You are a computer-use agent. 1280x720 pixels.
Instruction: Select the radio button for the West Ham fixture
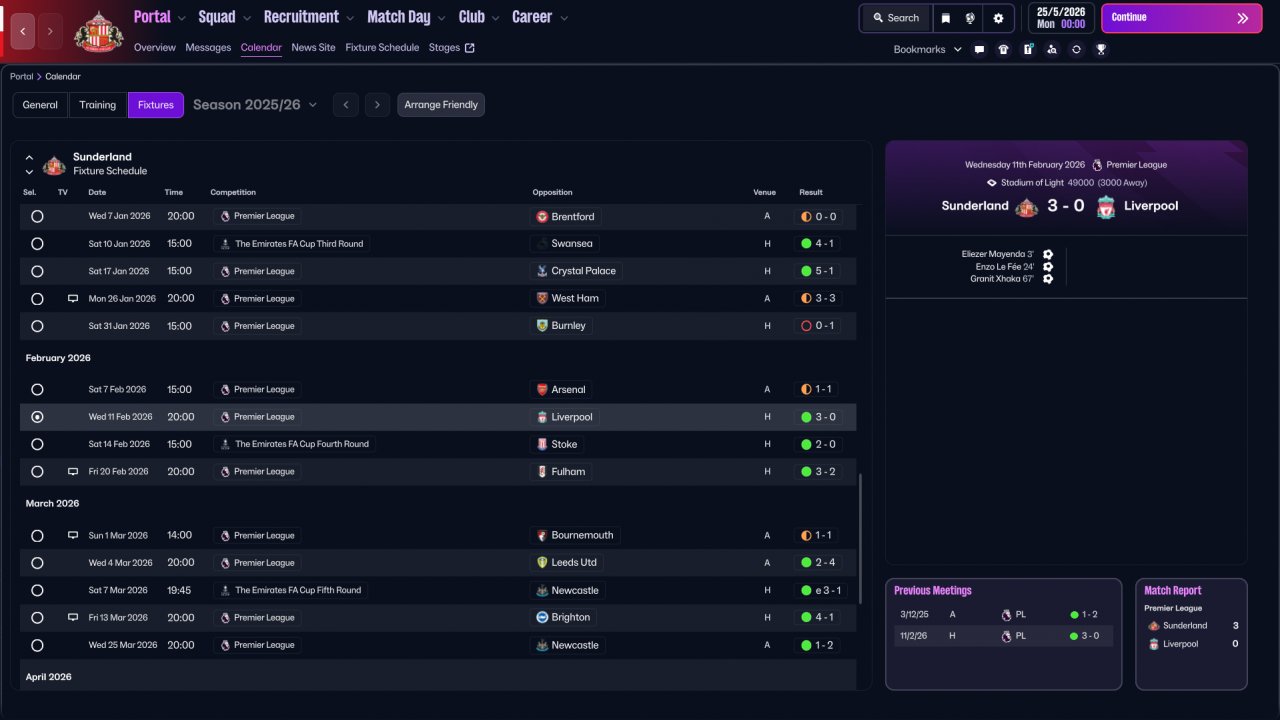coord(37,298)
